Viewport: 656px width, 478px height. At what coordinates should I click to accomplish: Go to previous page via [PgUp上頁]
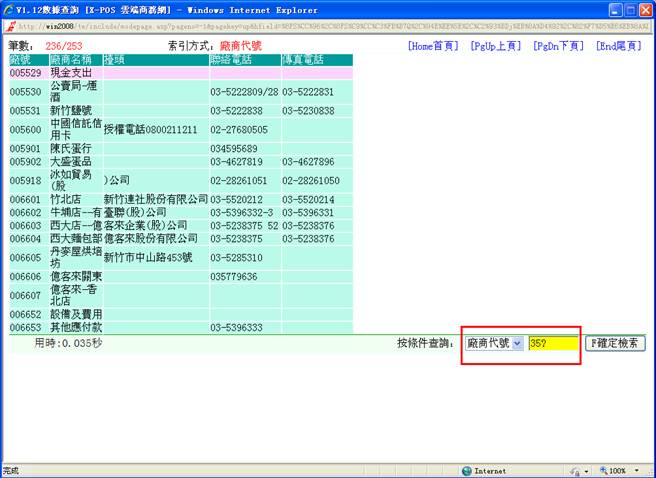point(496,46)
